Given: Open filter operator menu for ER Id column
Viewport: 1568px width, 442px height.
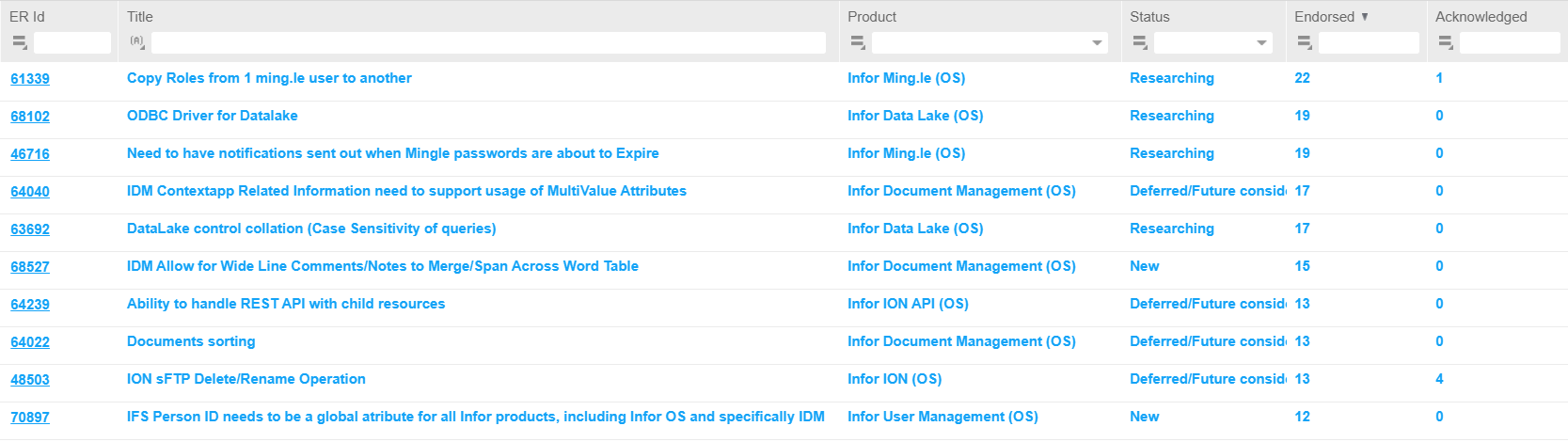Looking at the screenshot, I should tap(19, 42).
